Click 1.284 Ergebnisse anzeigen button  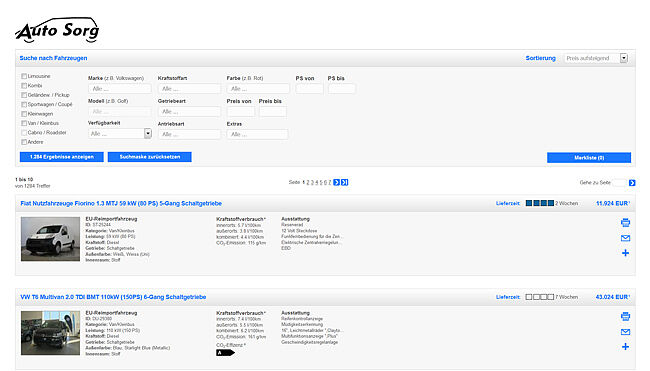pos(62,157)
